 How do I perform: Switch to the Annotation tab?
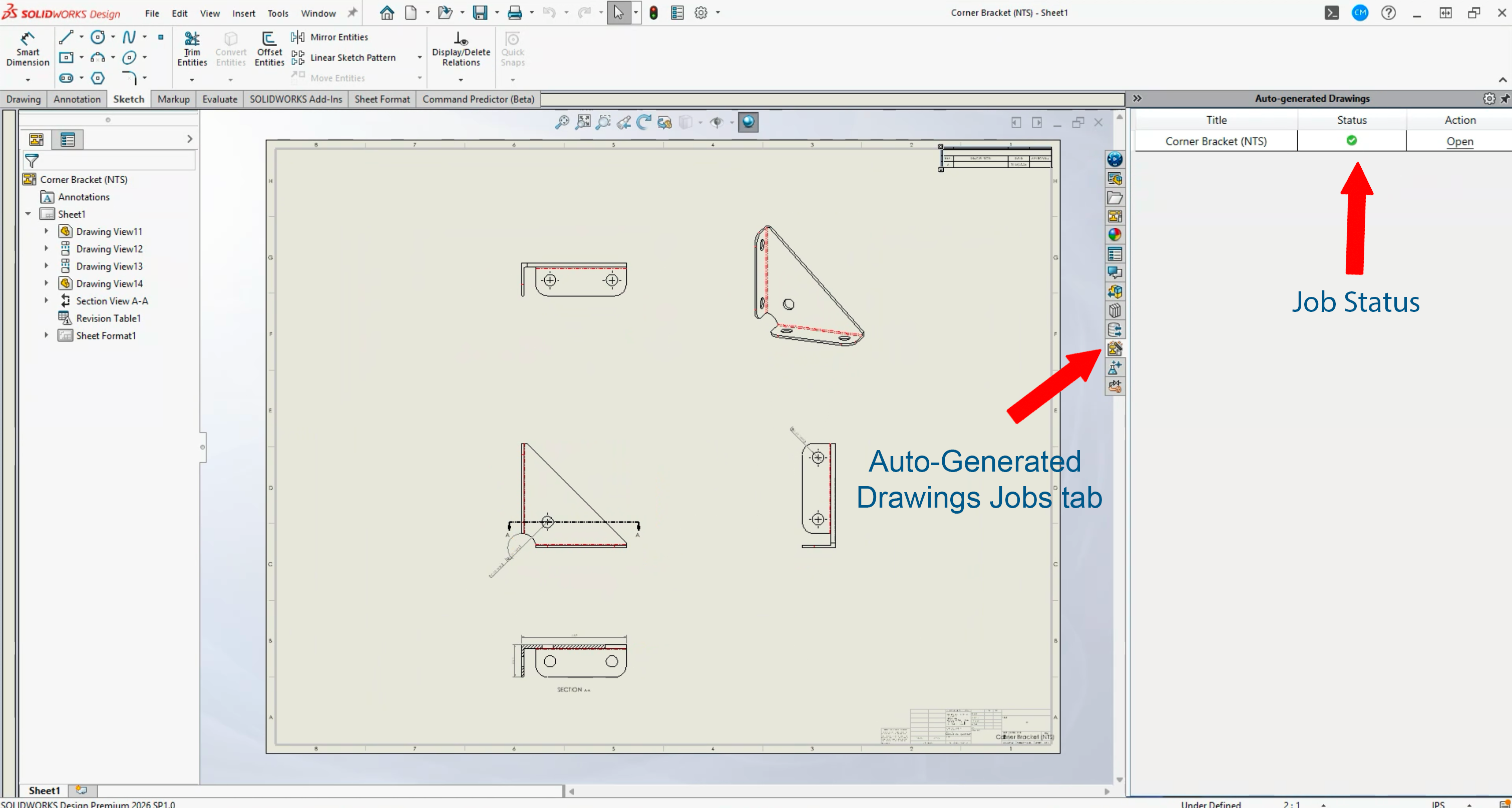77,99
